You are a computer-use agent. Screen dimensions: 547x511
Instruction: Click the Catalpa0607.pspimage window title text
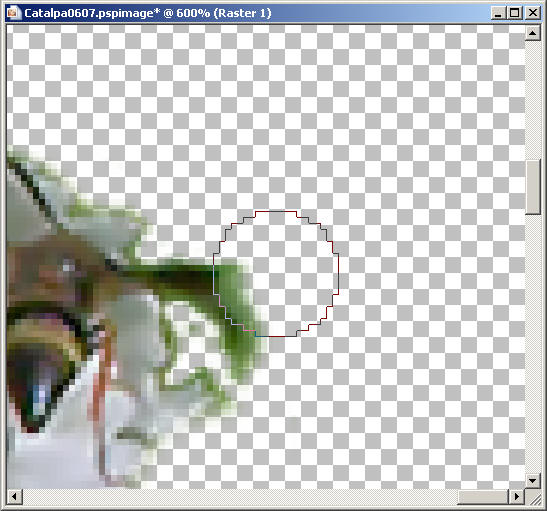148,13
